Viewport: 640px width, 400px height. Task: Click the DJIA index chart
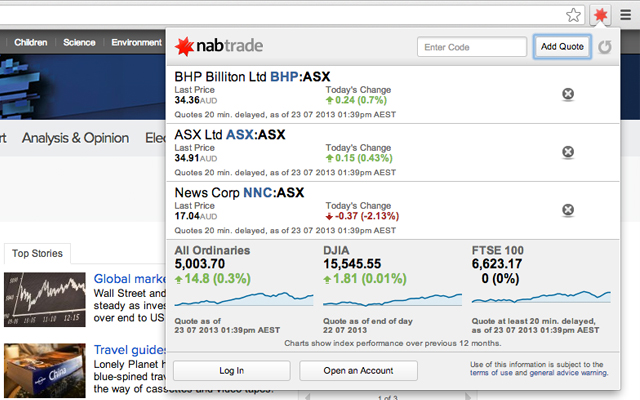tap(392, 300)
